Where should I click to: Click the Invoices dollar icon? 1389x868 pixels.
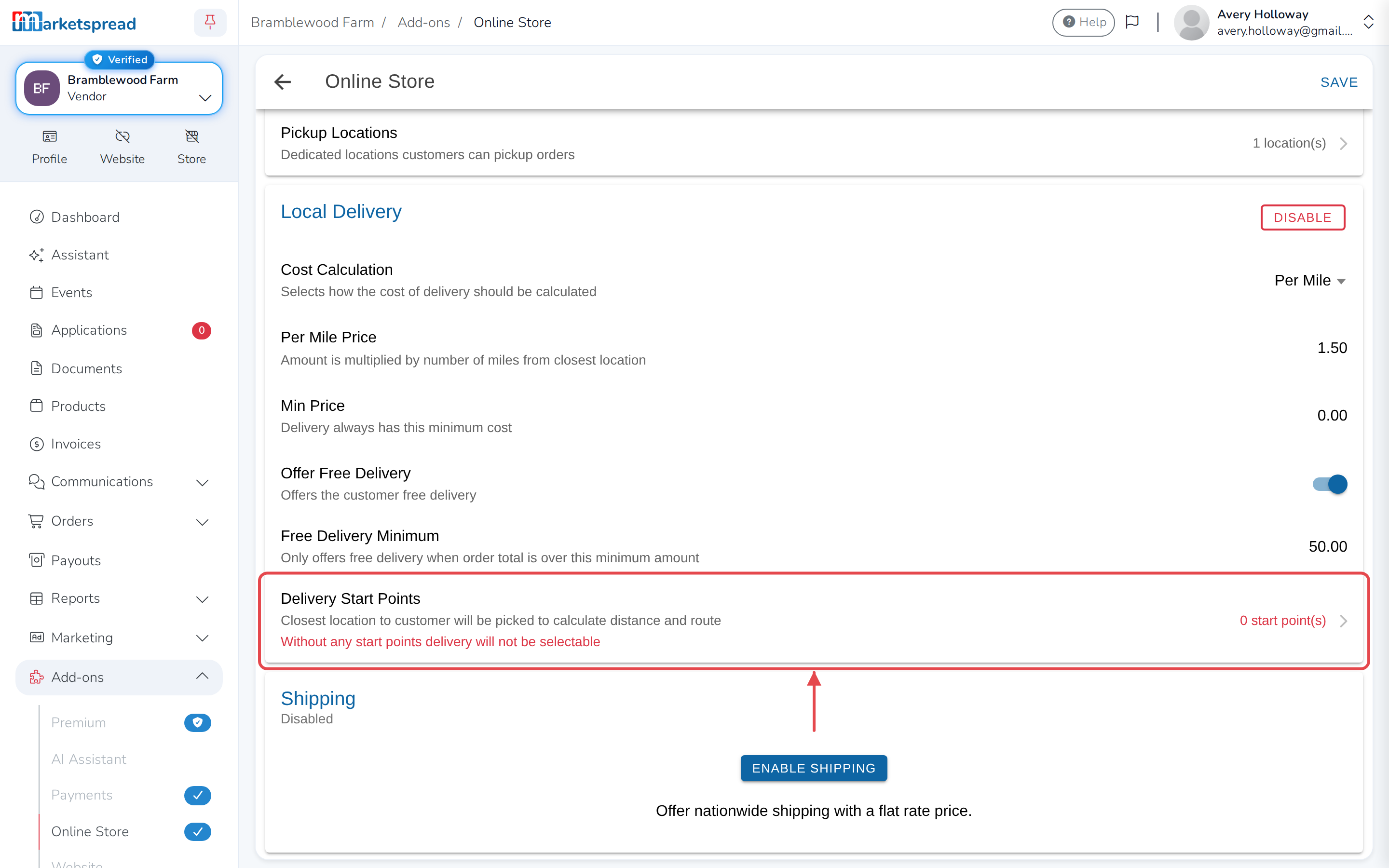point(37,444)
